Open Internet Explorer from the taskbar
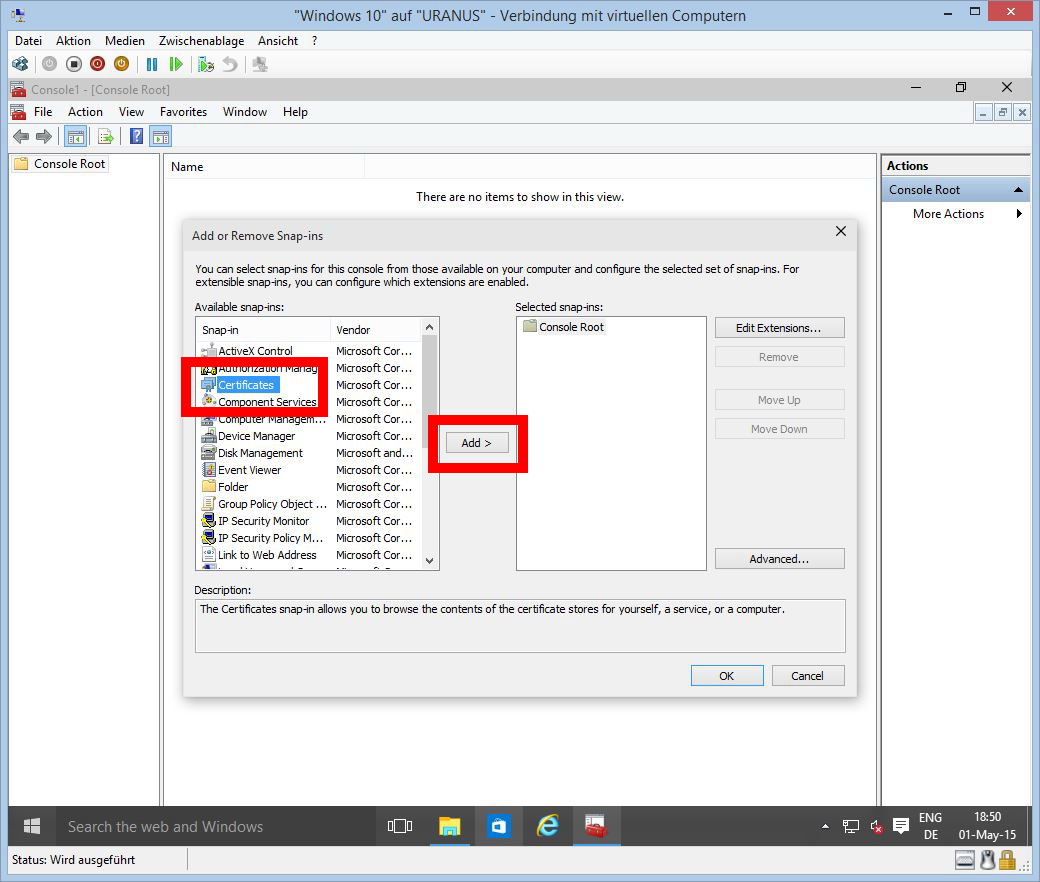This screenshot has width=1040, height=882. coord(547,826)
